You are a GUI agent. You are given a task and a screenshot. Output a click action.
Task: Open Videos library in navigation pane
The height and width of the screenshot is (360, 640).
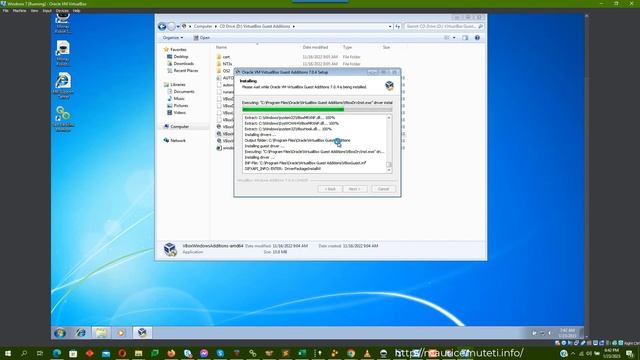click(x=176, y=113)
